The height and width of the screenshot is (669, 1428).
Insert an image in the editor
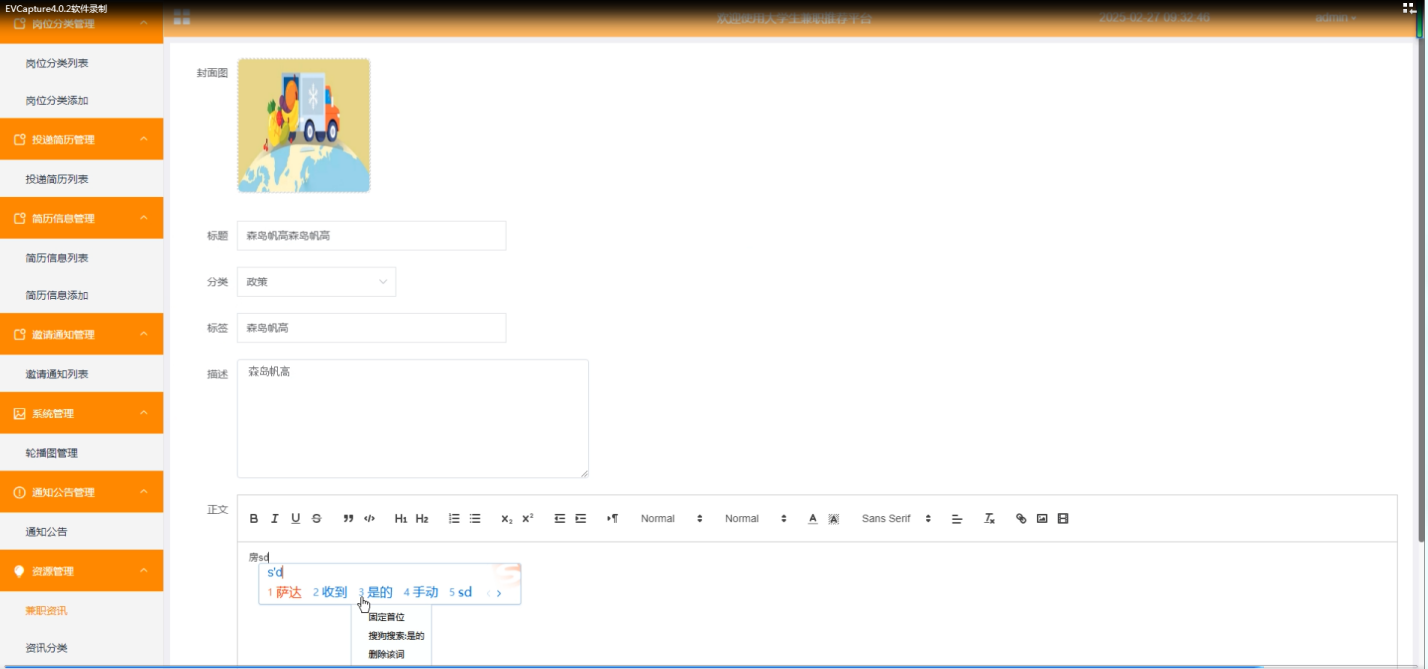click(1042, 519)
